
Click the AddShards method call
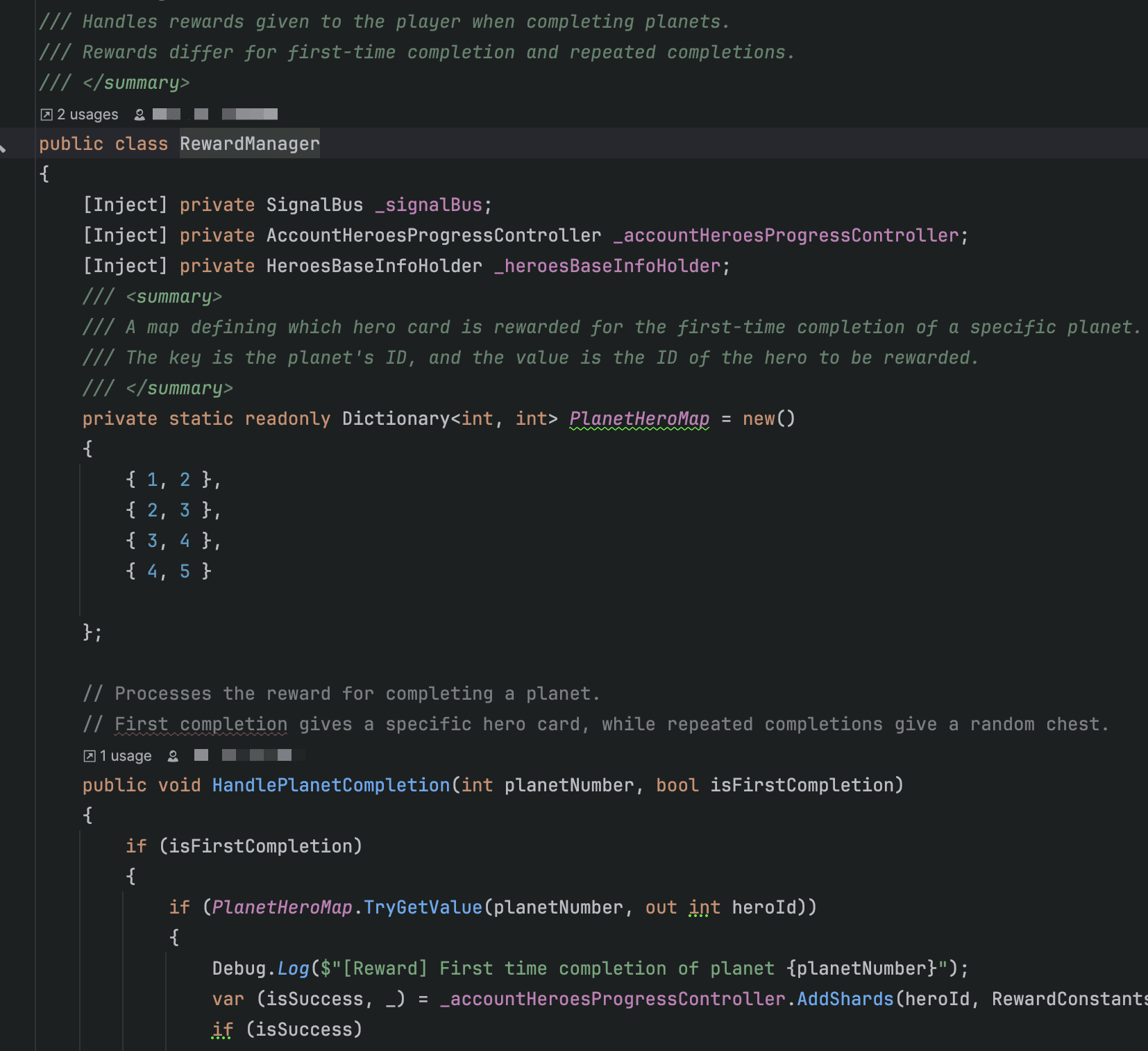(845, 999)
